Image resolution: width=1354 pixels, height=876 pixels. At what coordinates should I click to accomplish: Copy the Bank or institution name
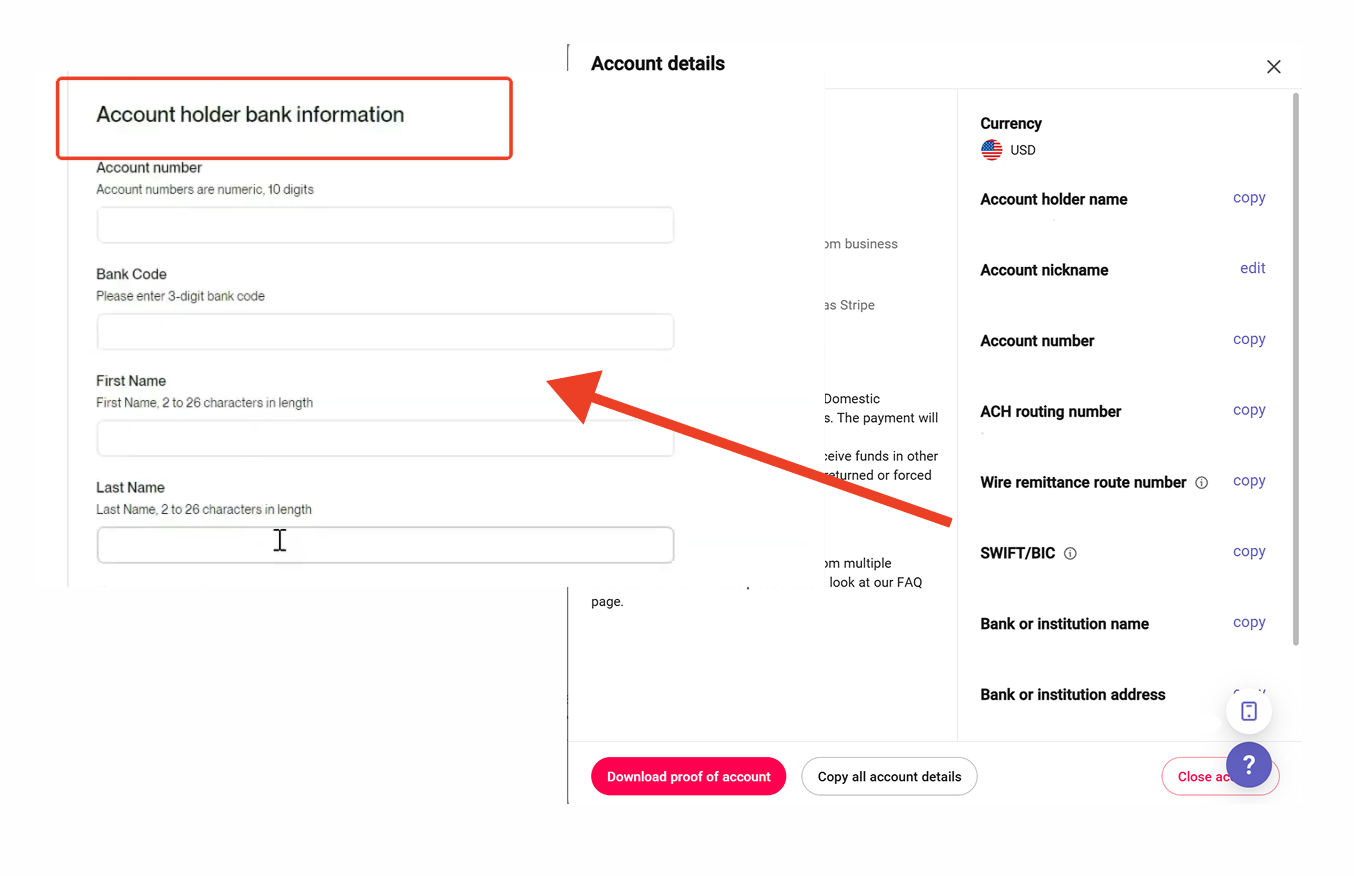tap(1249, 622)
